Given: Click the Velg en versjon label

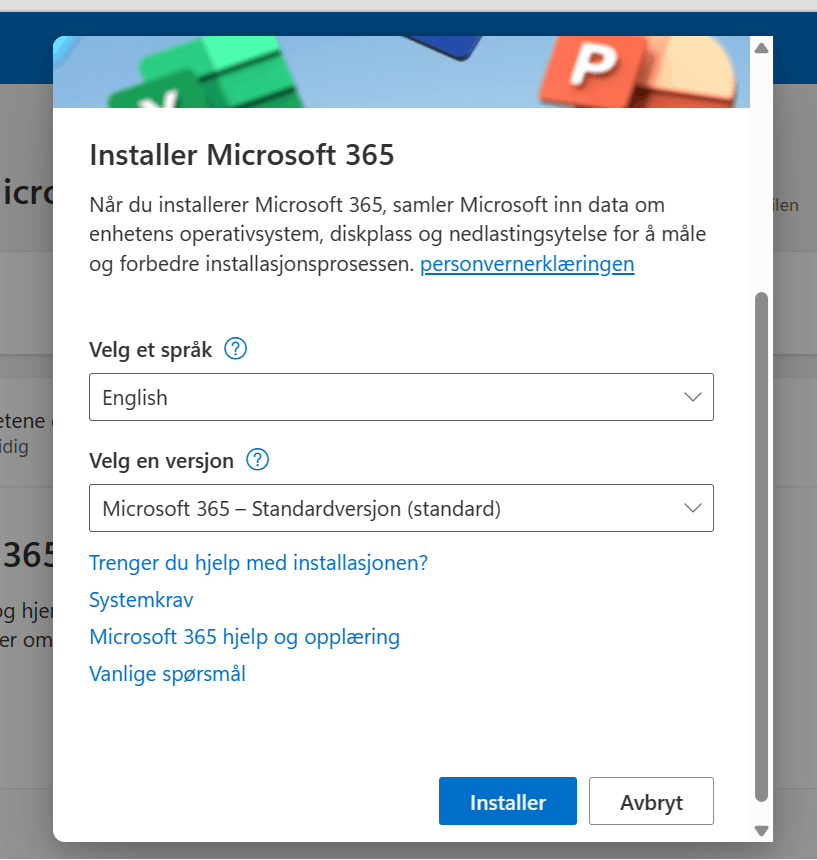Looking at the screenshot, I should pyautogui.click(x=162, y=461).
